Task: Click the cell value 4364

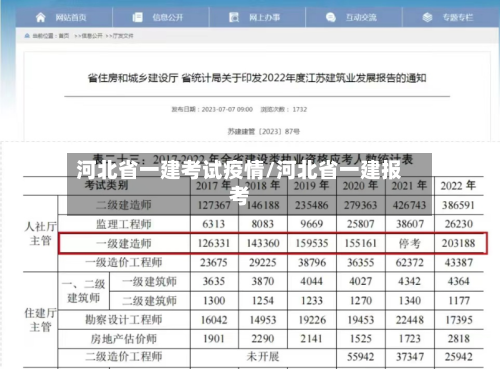Action: click(x=459, y=282)
